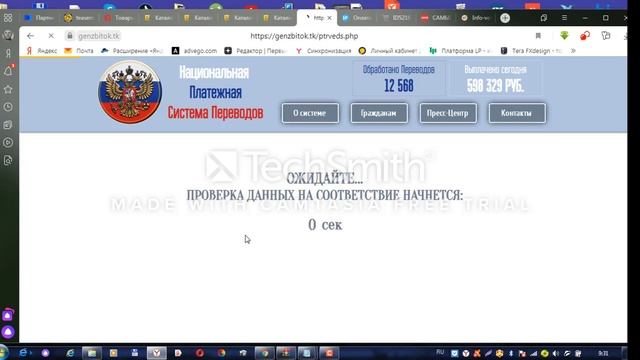Screen dimensions: 640x360
Task: Click the Выплачено сегодня amount 598 329 РУБ.
Action: coord(496,79)
